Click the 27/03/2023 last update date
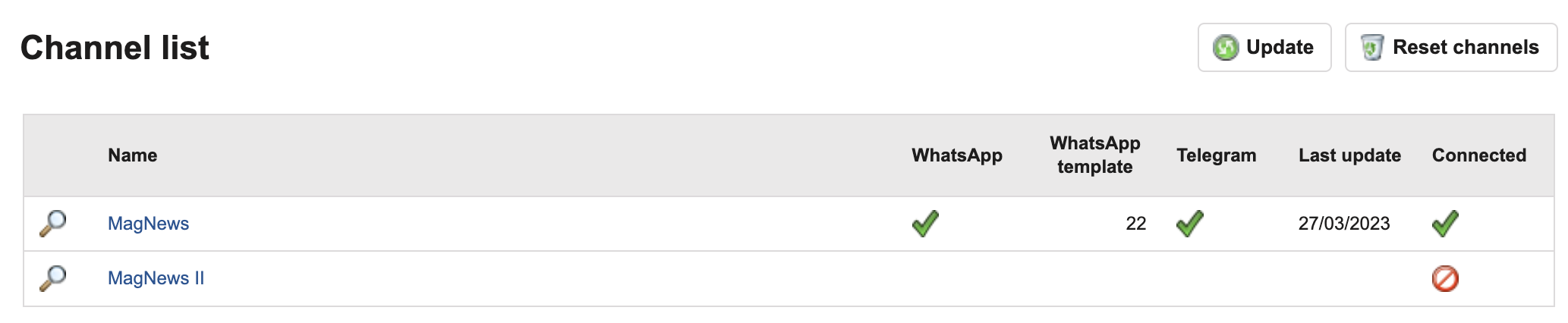Viewport: 1568px width, 323px height. pyautogui.click(x=1344, y=224)
